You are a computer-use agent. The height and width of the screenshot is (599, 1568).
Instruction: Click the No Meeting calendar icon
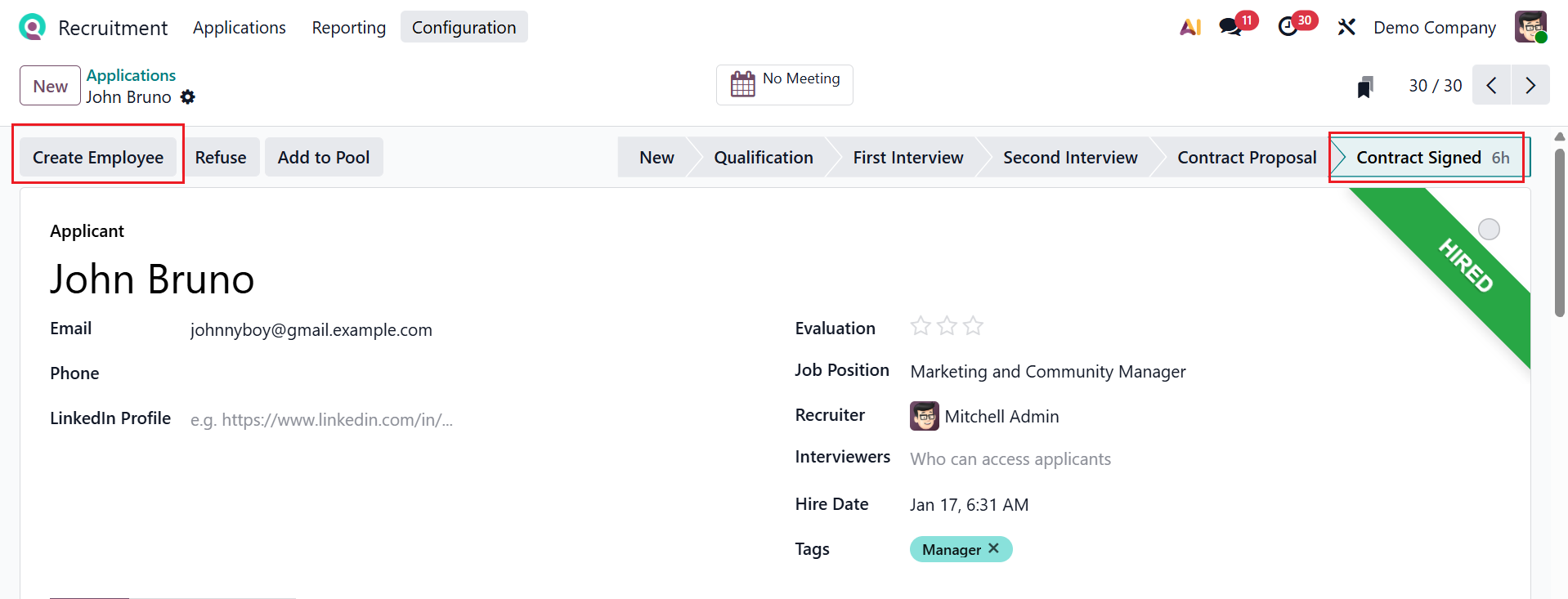[743, 84]
